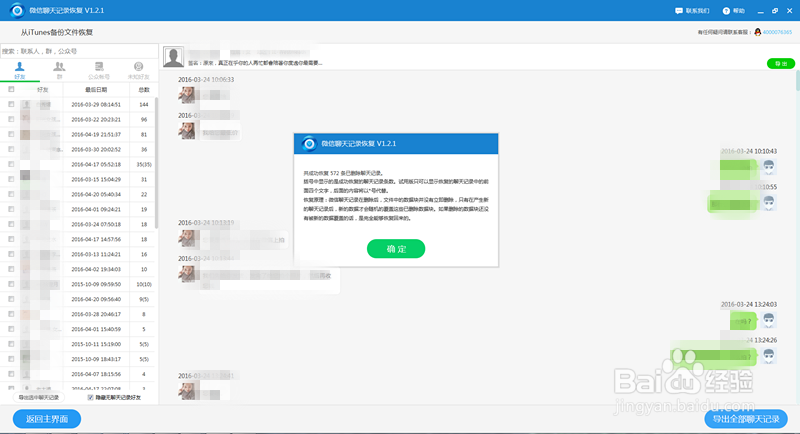
Task: Switch to the 未知好友 tab
Action: click(x=138, y=70)
